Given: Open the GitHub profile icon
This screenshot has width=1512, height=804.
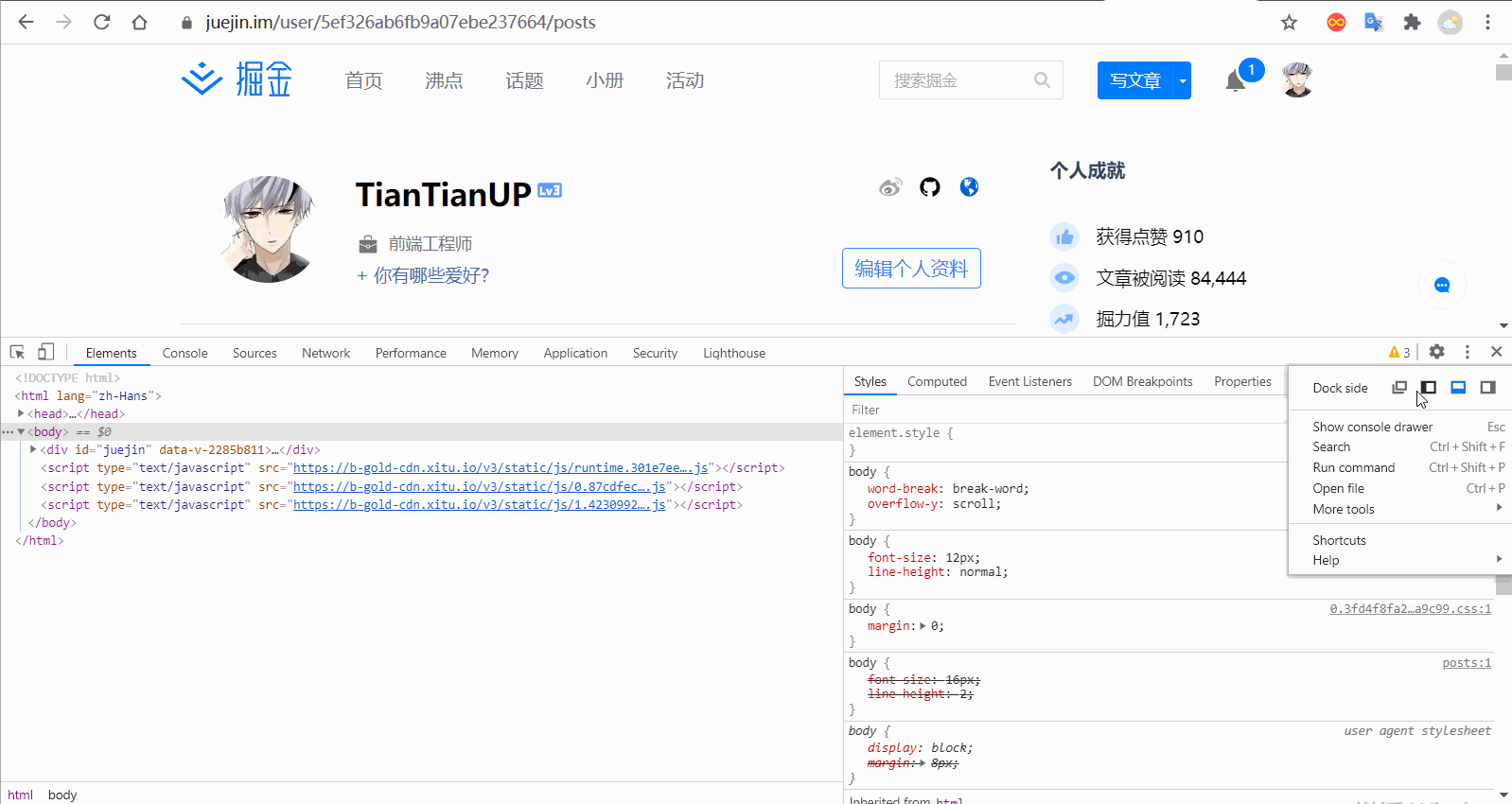Looking at the screenshot, I should [x=930, y=187].
